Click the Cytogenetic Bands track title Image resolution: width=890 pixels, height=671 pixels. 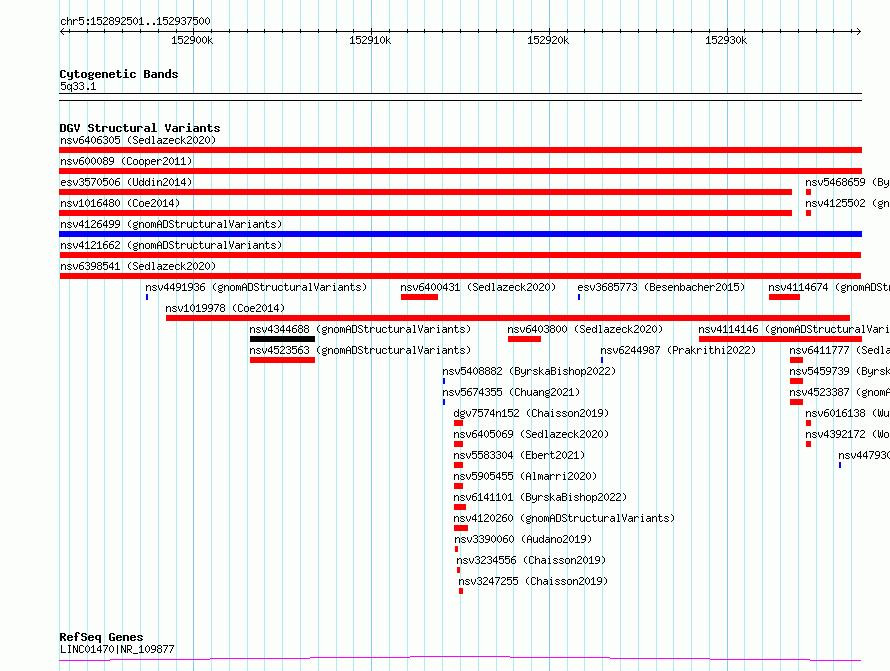click(x=119, y=74)
